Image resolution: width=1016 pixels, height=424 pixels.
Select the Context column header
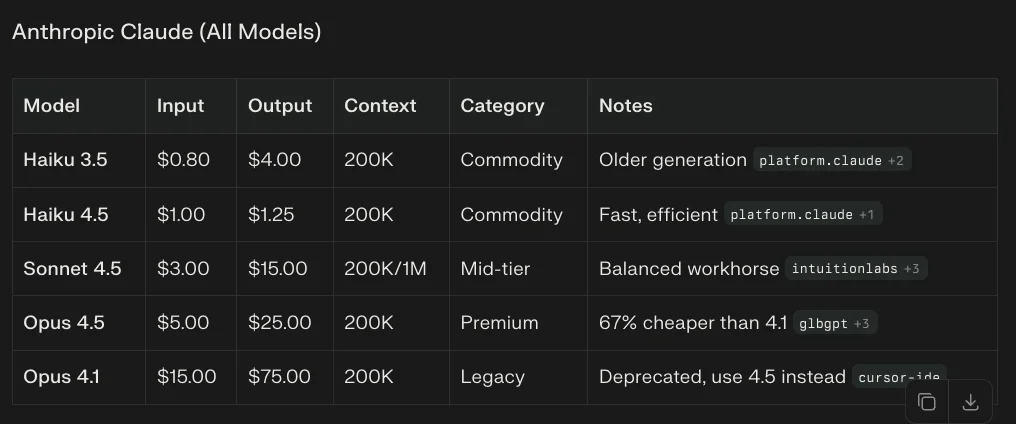[380, 106]
